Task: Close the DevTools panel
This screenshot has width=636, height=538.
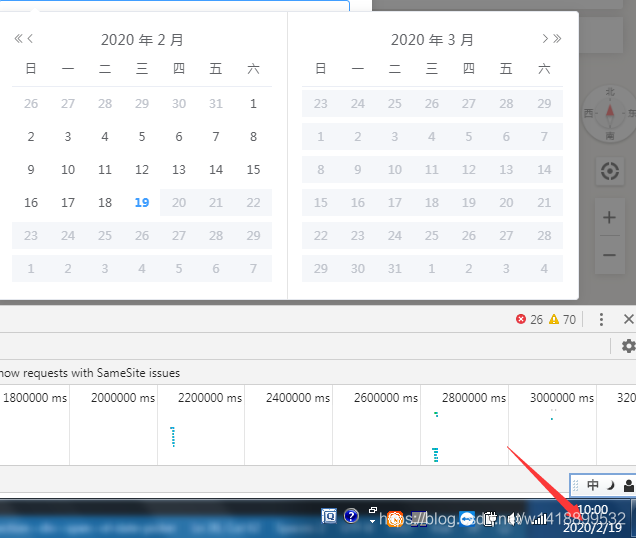Action: [628, 319]
